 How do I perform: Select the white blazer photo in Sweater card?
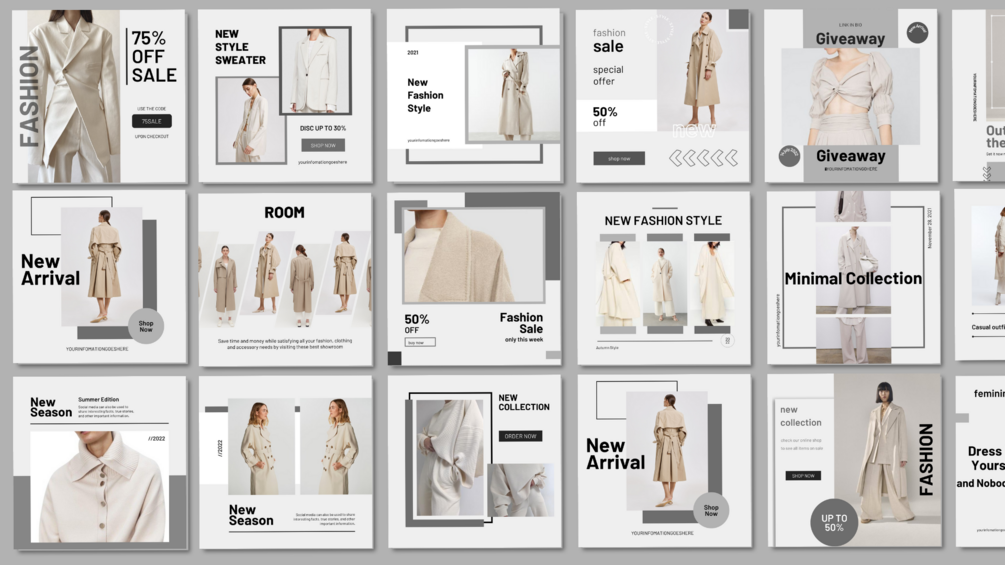point(315,70)
